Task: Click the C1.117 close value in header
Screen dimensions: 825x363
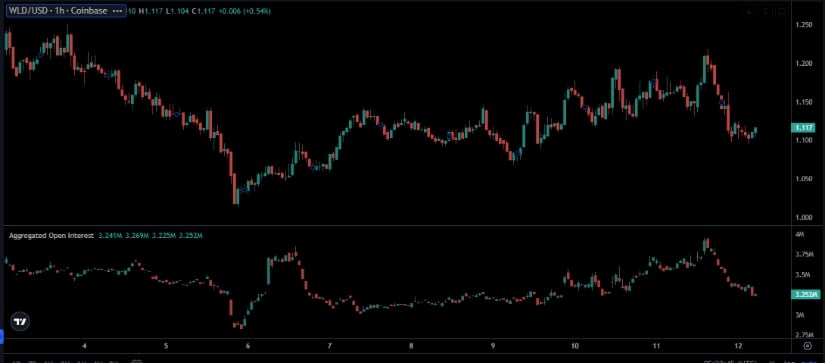Action: [x=204, y=11]
